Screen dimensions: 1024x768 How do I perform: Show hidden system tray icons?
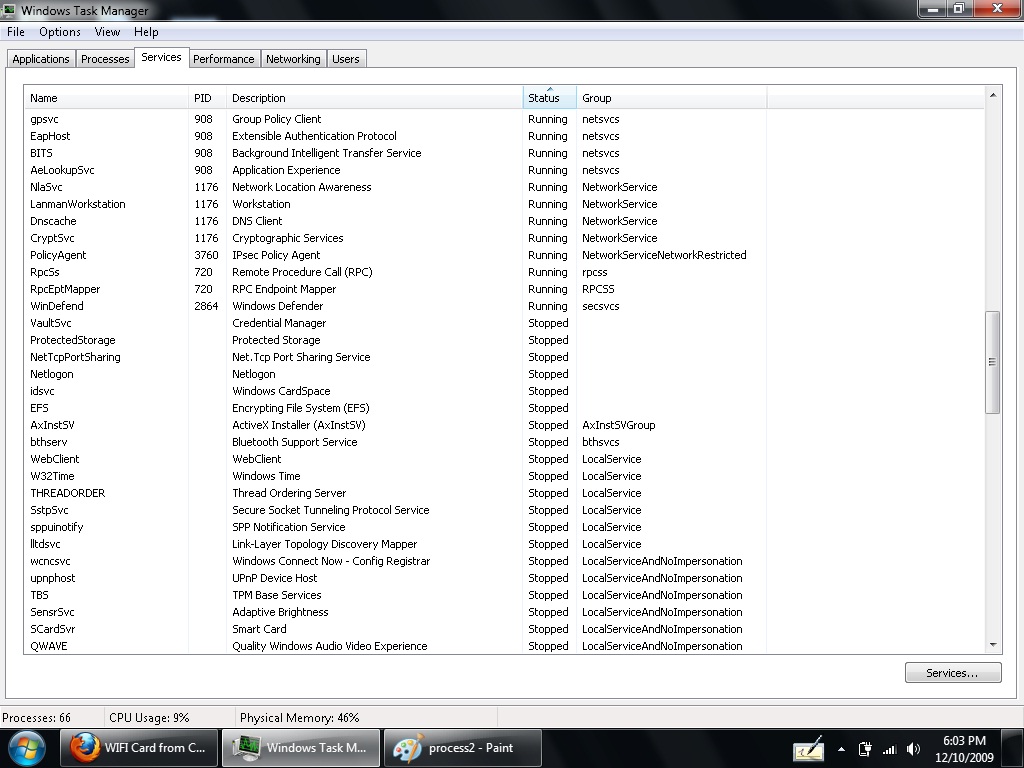(841, 750)
